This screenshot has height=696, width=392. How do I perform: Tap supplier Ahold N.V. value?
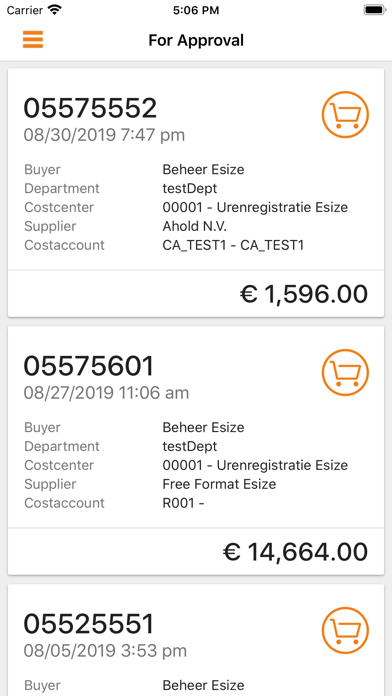pos(194,226)
